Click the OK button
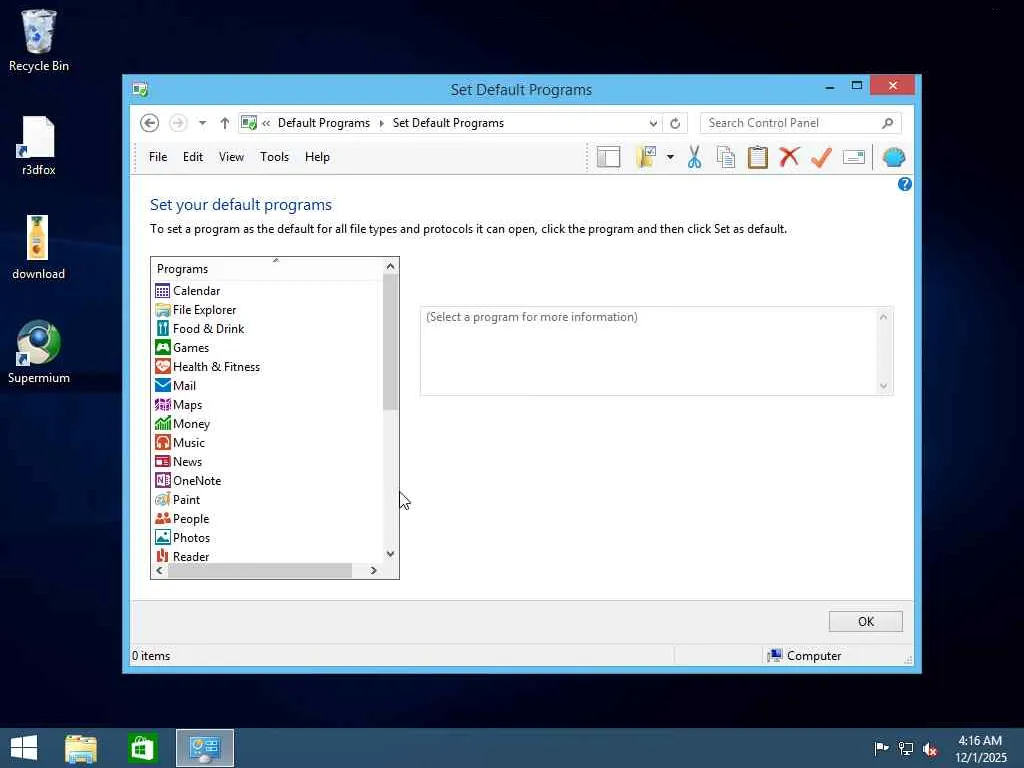 865,621
